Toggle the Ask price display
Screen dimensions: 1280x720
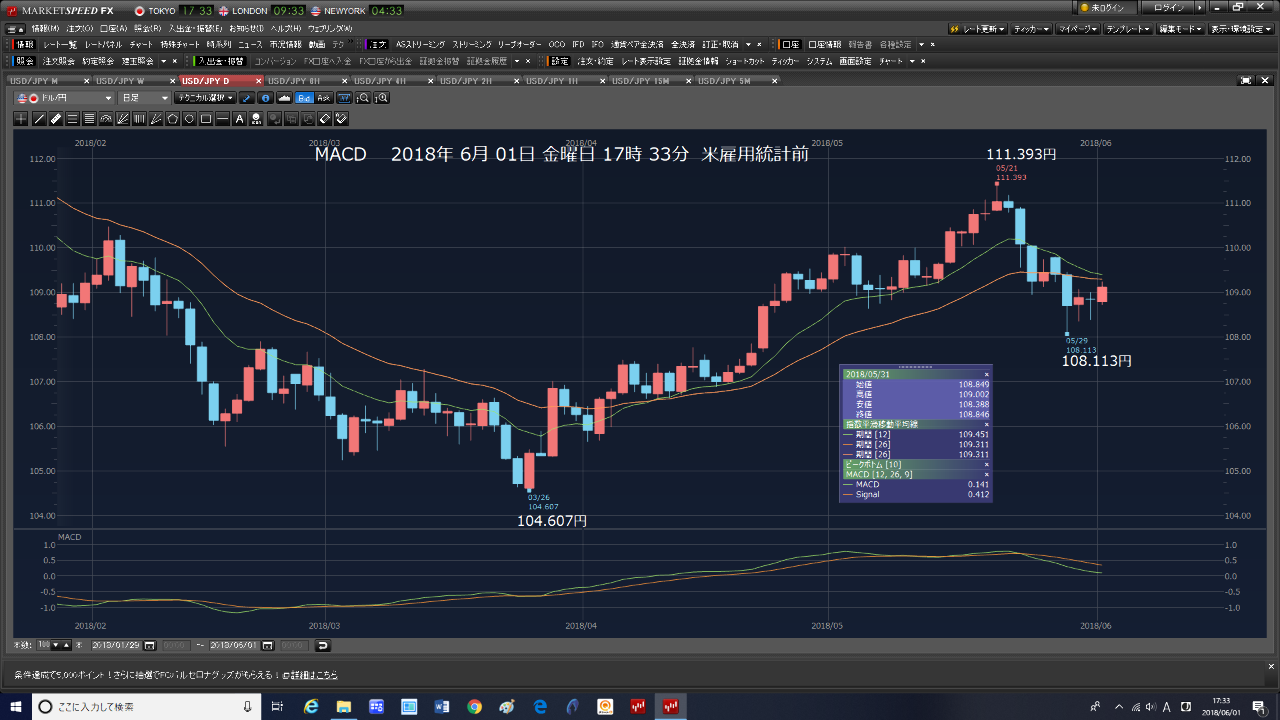[323, 98]
